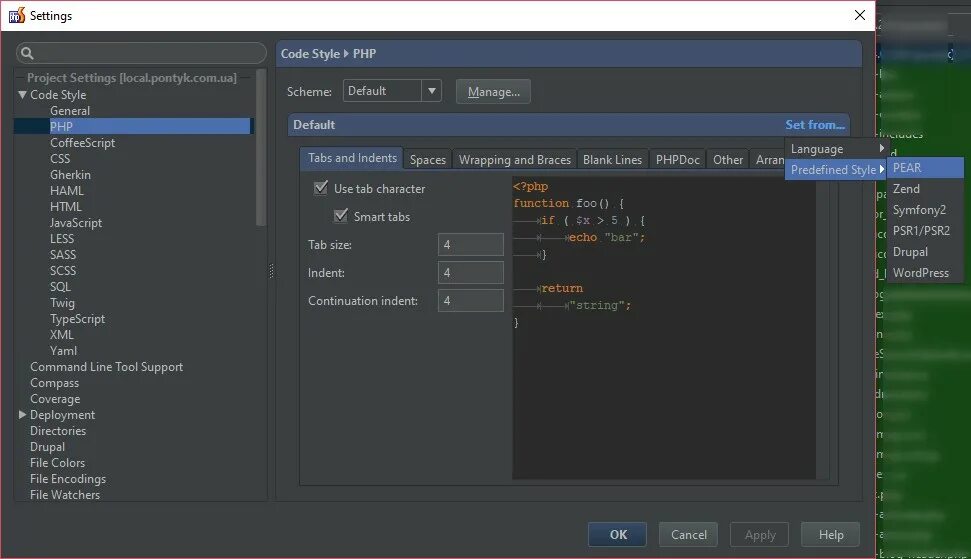971x559 pixels.
Task: Click the Indent input field
Action: tap(471, 272)
